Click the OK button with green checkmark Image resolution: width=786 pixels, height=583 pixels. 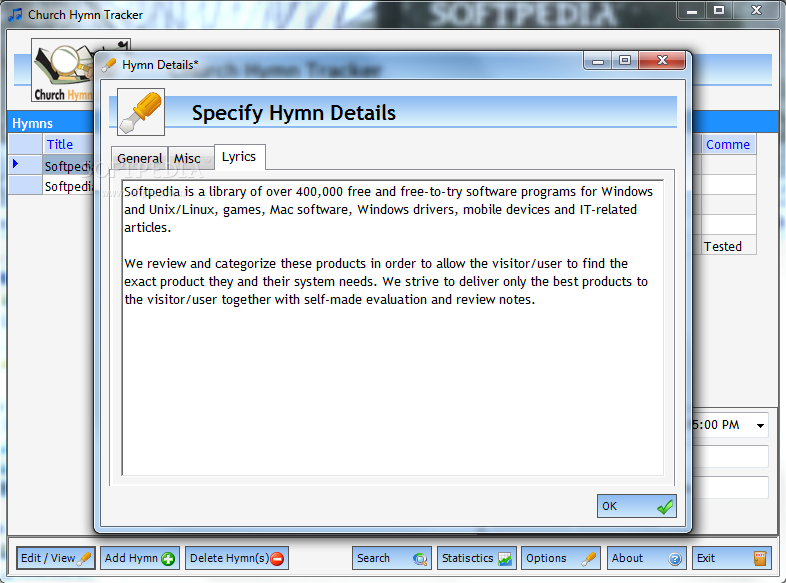click(x=636, y=506)
